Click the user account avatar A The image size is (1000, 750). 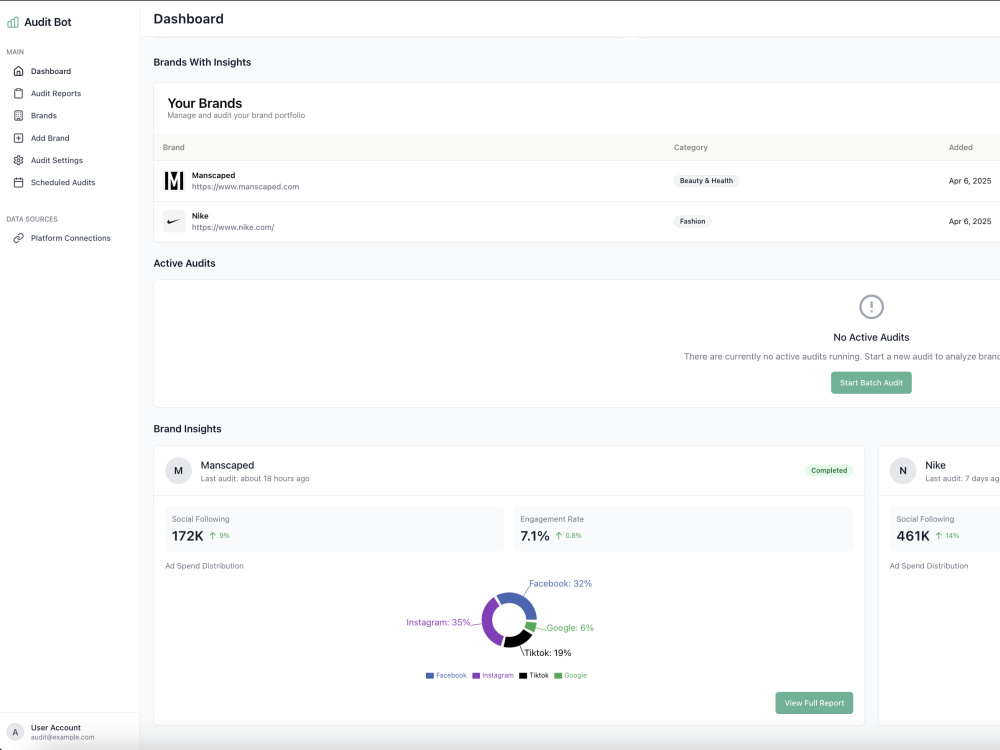(15, 732)
